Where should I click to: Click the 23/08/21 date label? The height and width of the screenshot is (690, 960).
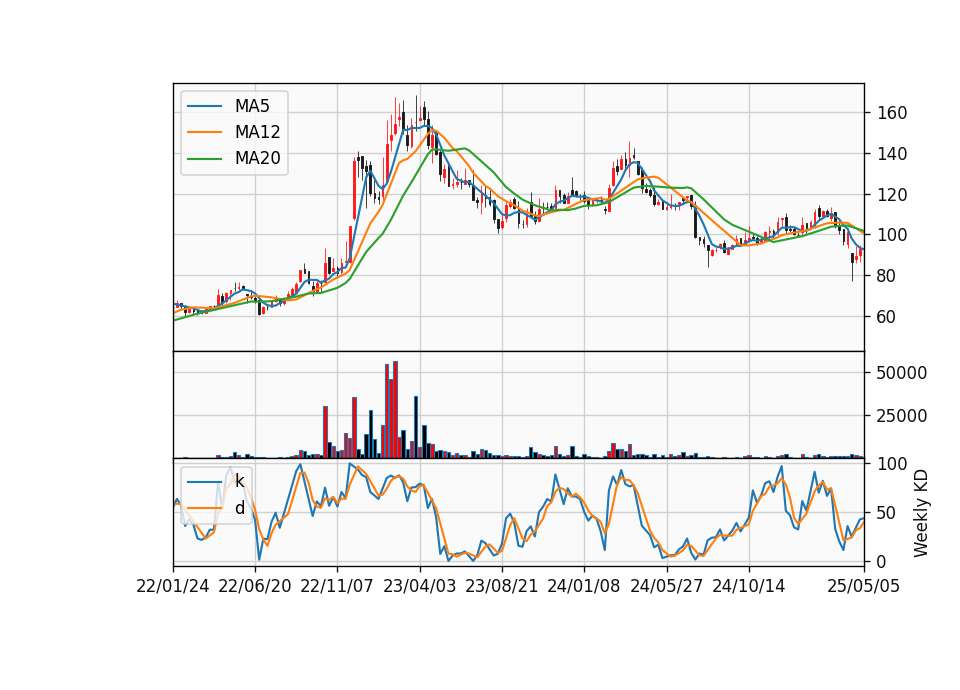click(501, 587)
